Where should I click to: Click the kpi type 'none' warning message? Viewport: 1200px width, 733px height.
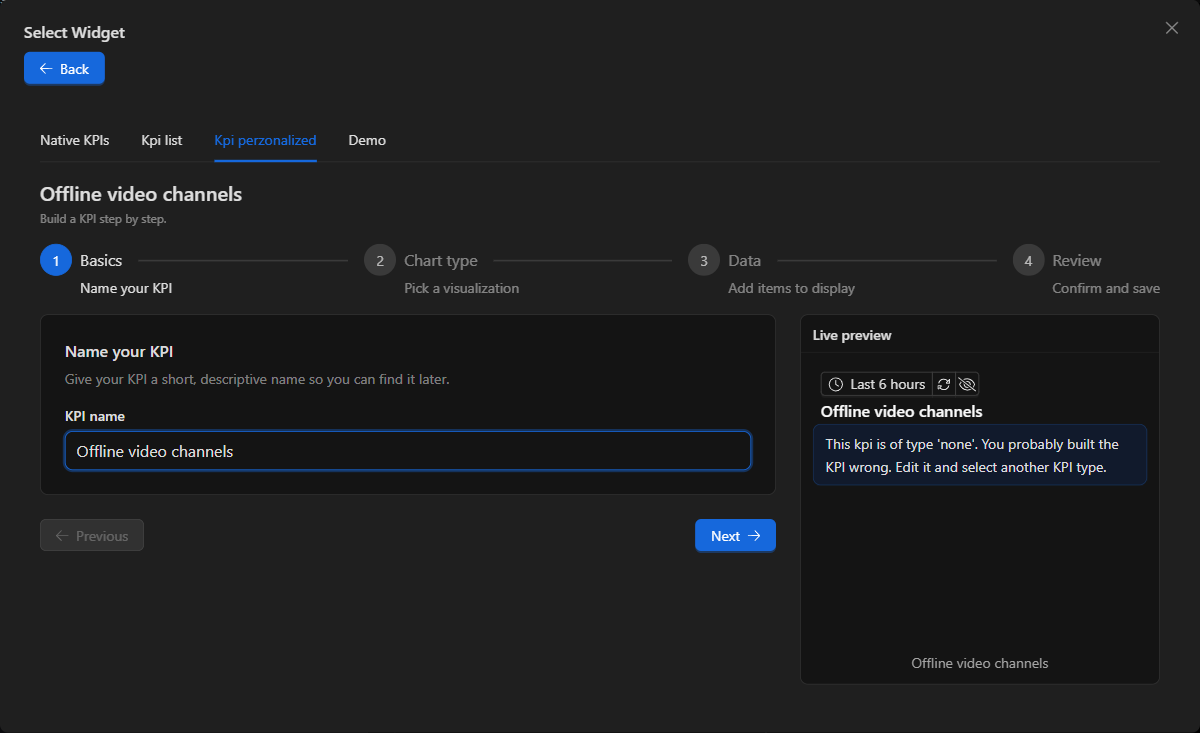click(x=980, y=456)
